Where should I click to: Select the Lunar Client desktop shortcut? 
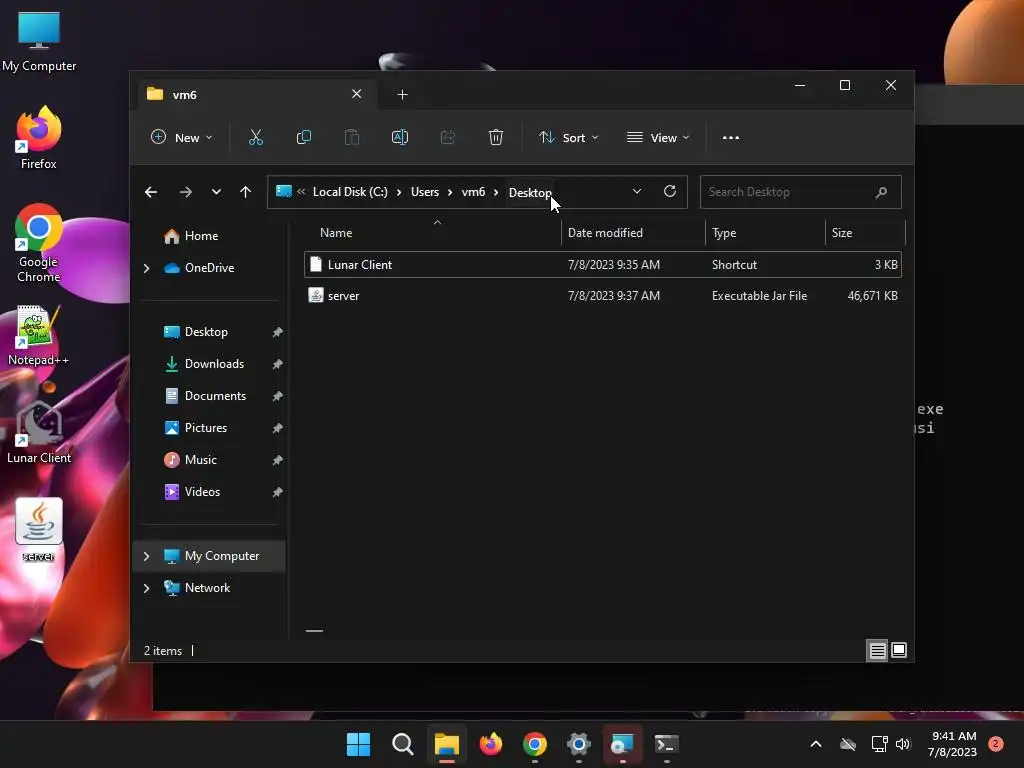[x=39, y=432]
